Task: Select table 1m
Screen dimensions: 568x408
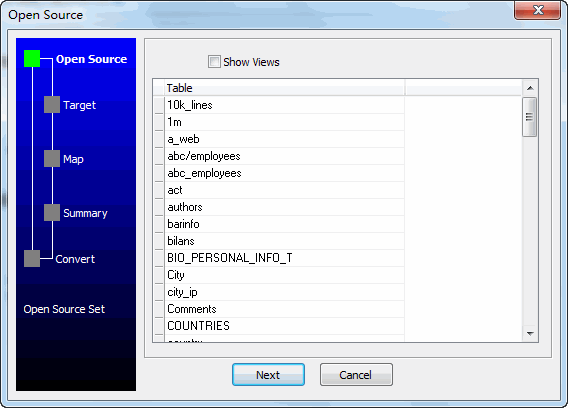Action: [x=284, y=122]
